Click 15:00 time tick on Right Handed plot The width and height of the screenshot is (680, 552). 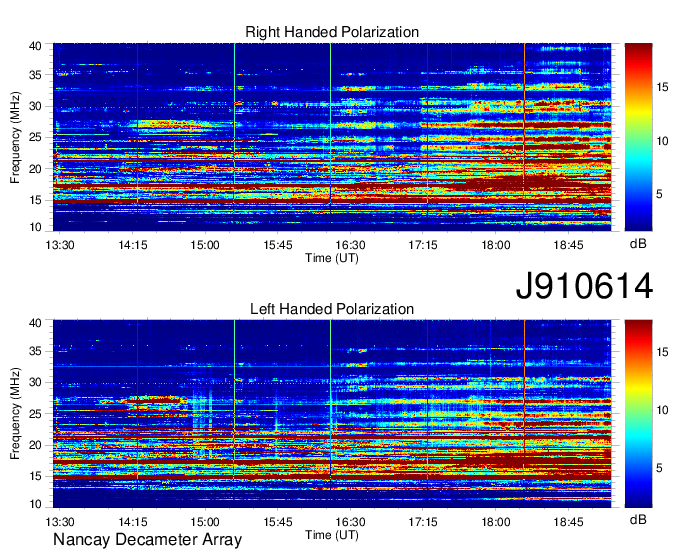point(205,245)
